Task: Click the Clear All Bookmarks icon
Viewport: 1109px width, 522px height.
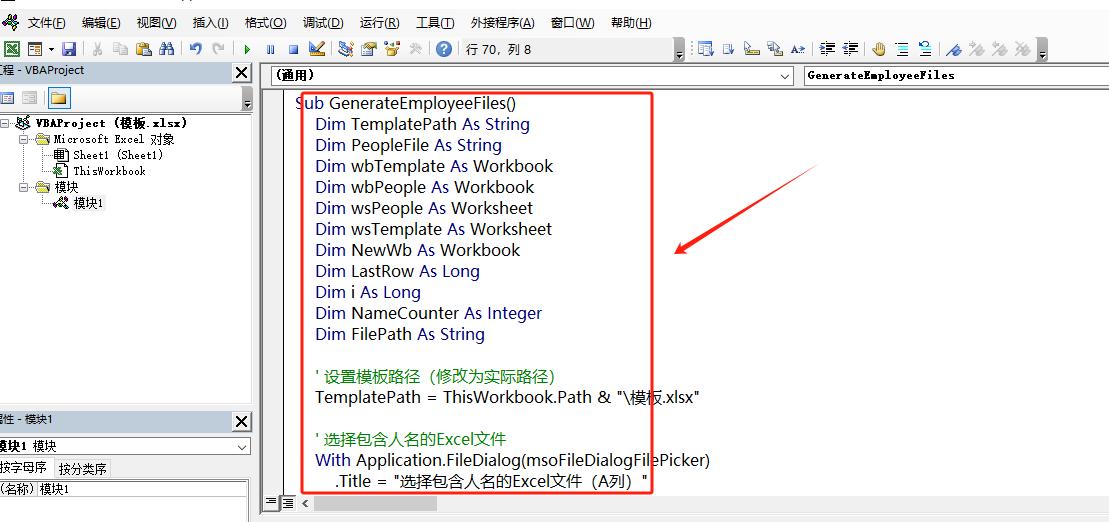Action: [x=1023, y=49]
